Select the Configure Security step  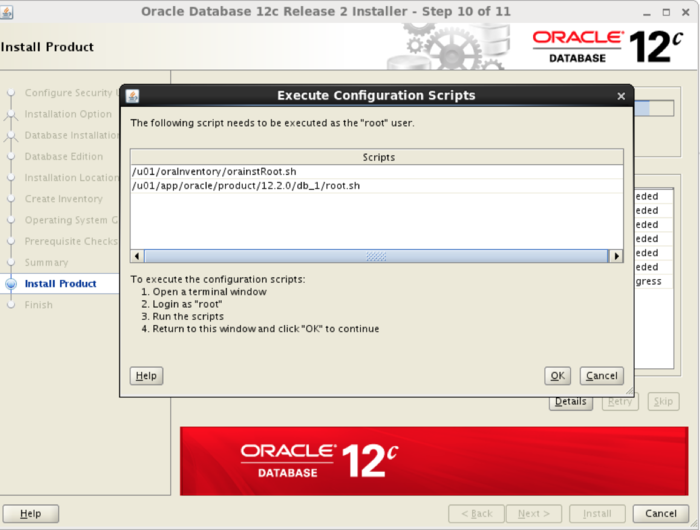(x=71, y=93)
